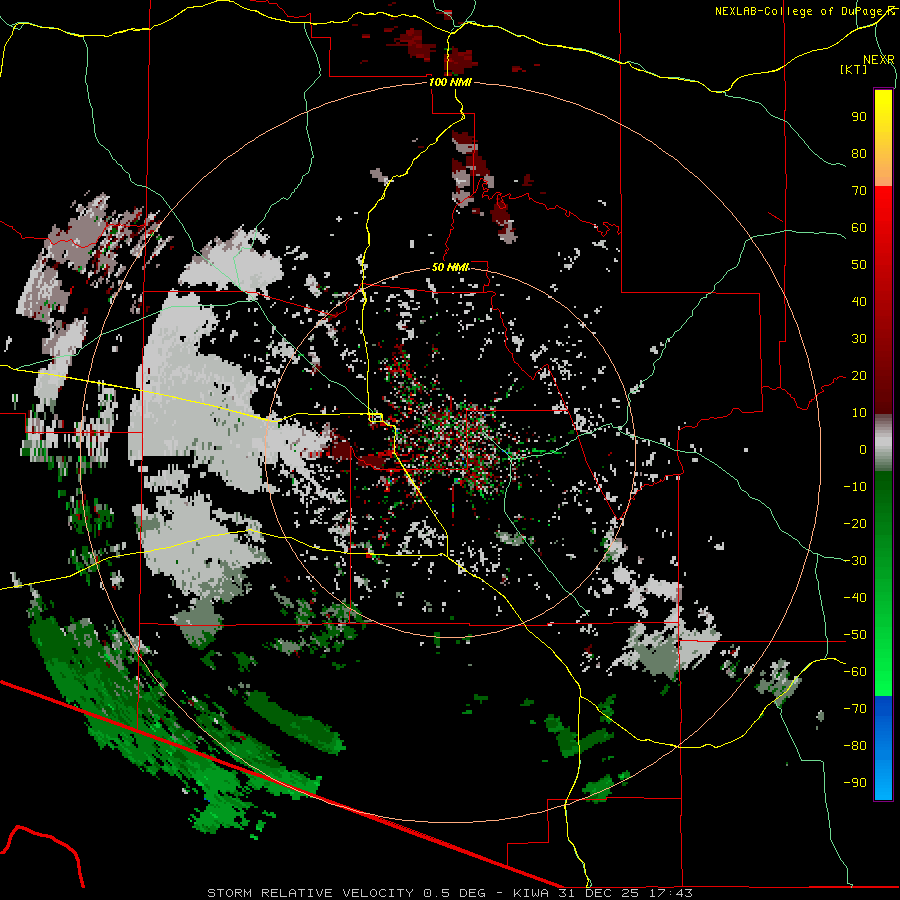Click the 'STORM RELATIVE VELOCITY 0.5 DEG' caption
Image resolution: width=900 pixels, height=900 pixels.
pos(346,893)
